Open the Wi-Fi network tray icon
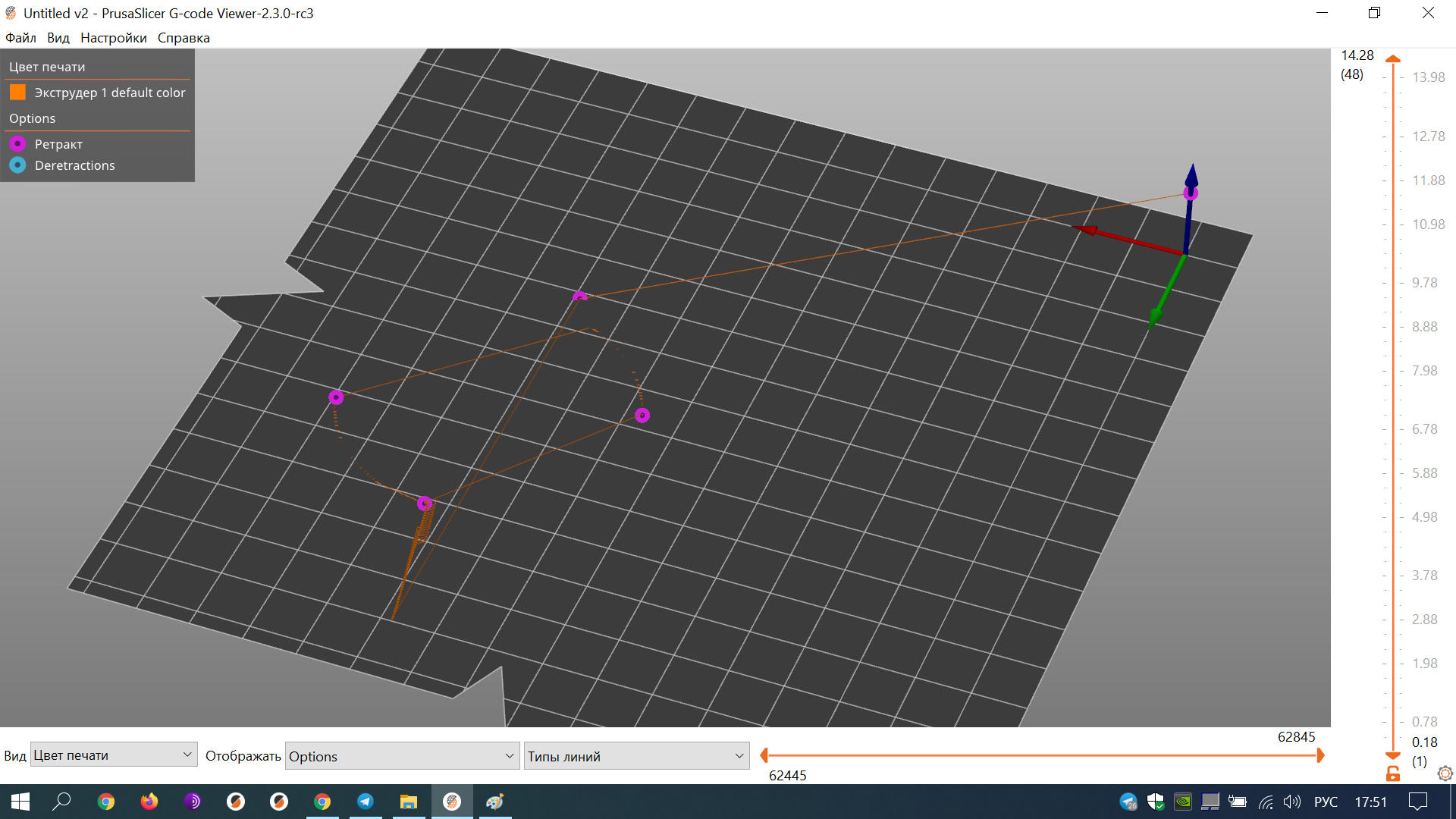The width and height of the screenshot is (1456, 819). pos(1266,802)
